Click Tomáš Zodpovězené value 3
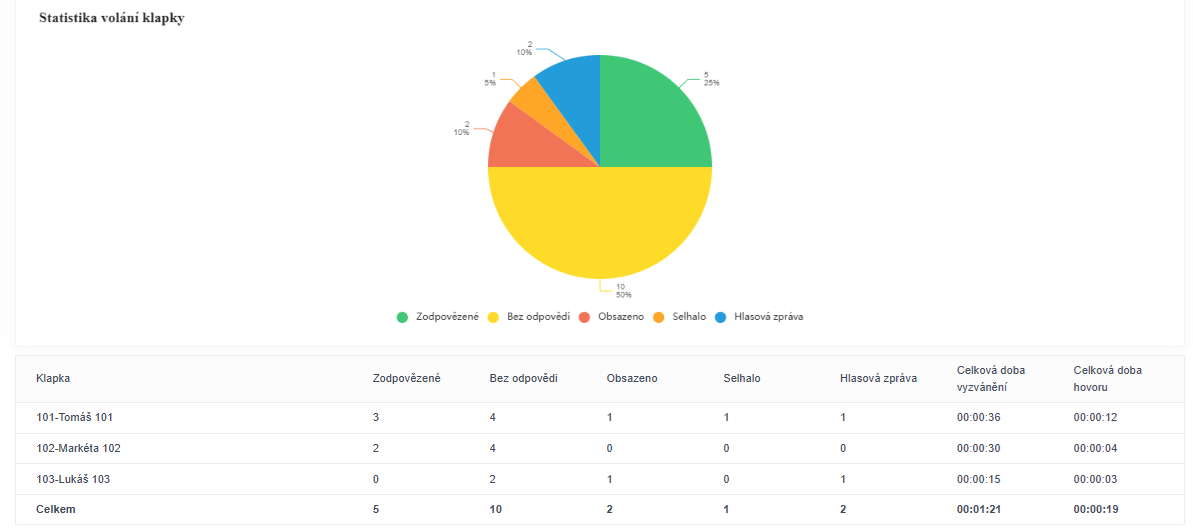 [x=375, y=417]
